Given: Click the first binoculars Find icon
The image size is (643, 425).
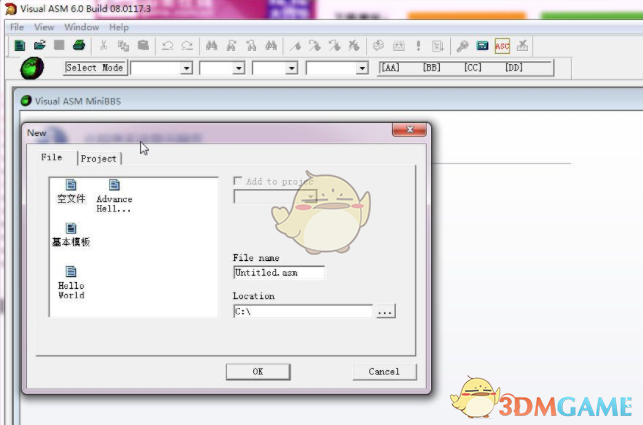Looking at the screenshot, I should click(212, 46).
